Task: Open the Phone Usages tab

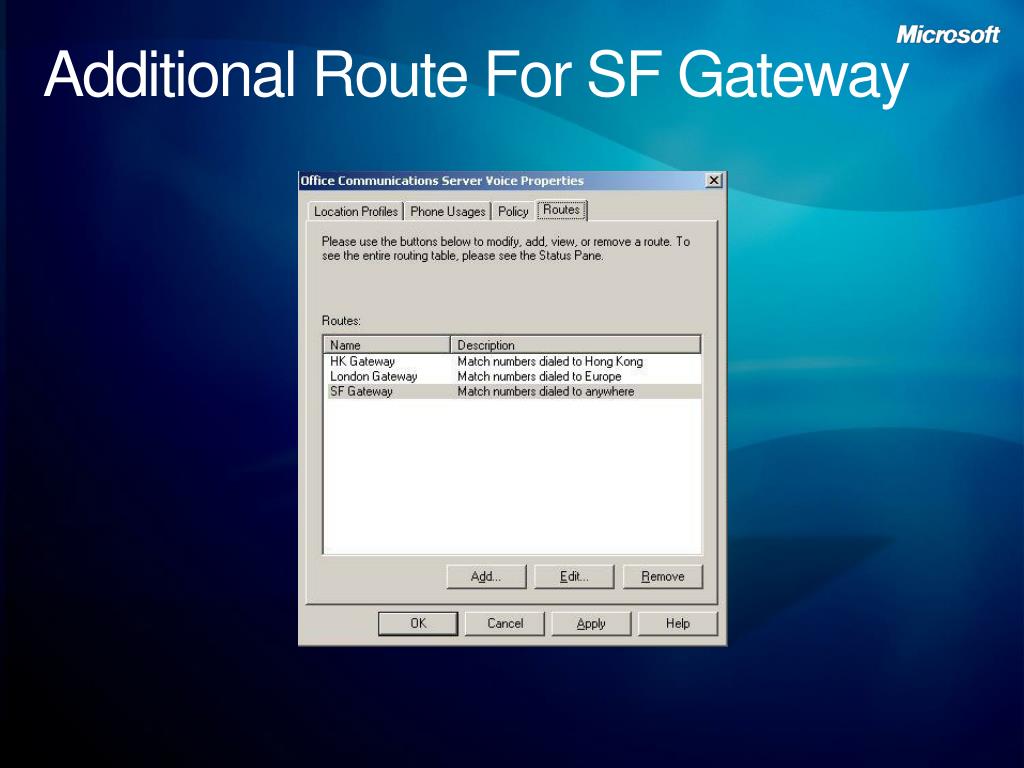Action: (447, 212)
